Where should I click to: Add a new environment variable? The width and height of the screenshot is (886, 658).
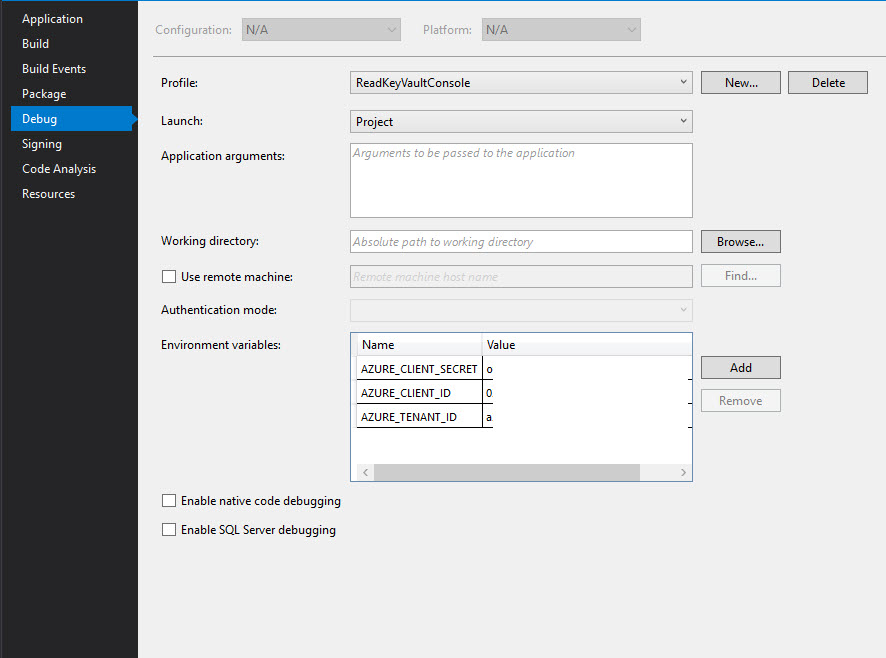(740, 368)
